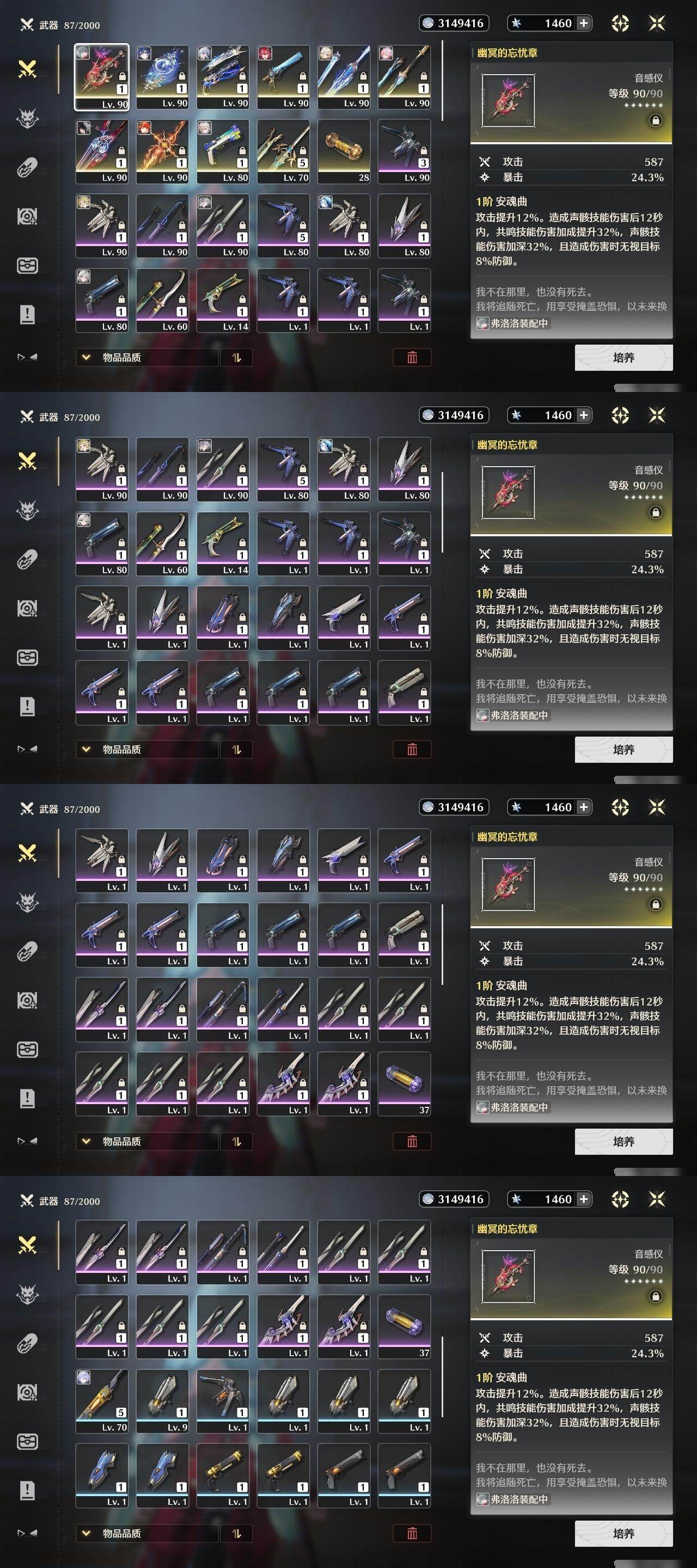Click the weapon list vertical scrollbar

(443, 82)
